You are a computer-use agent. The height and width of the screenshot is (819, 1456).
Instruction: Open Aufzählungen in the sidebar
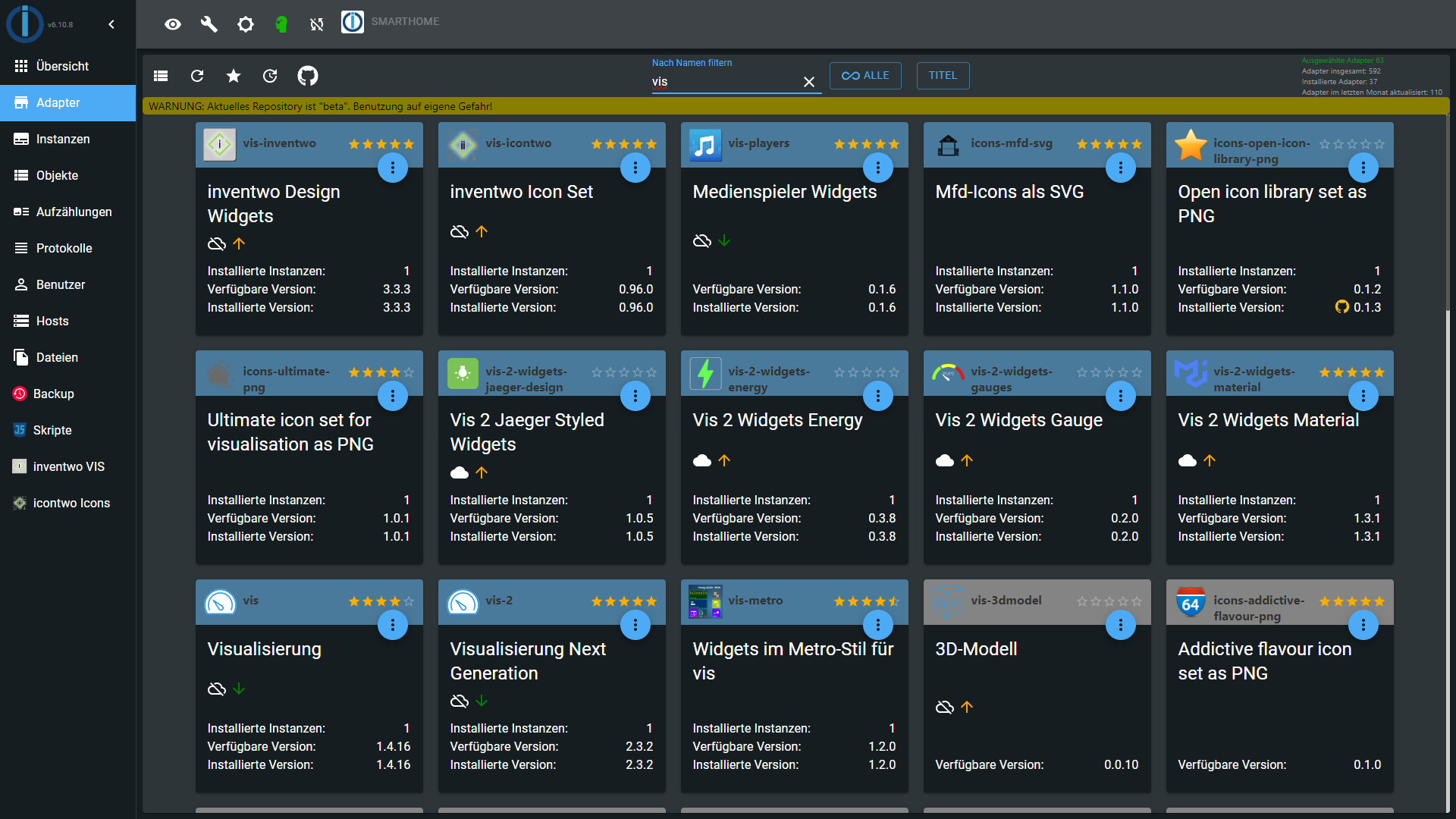[68, 212]
